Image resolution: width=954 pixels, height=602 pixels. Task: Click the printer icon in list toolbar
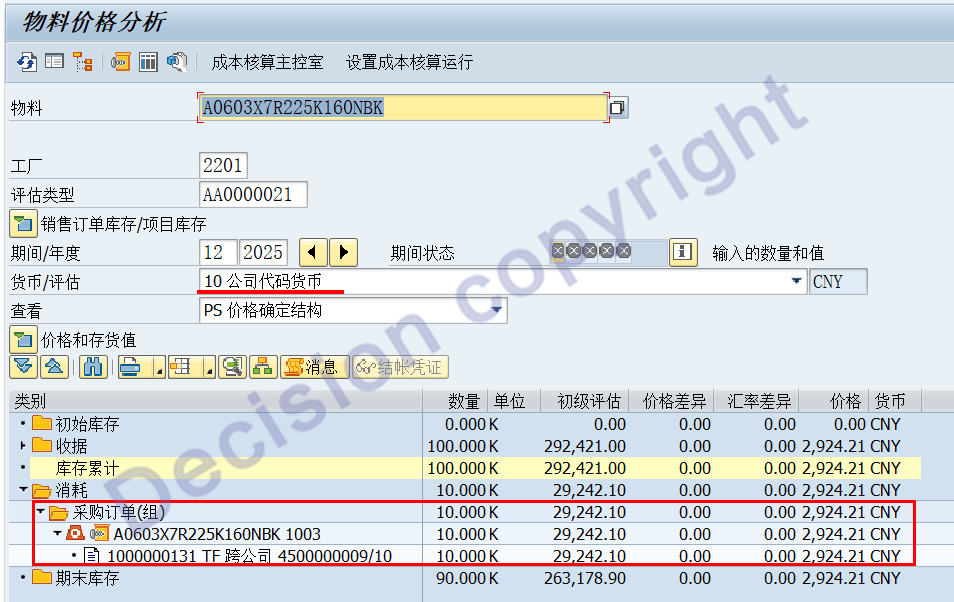coord(129,367)
